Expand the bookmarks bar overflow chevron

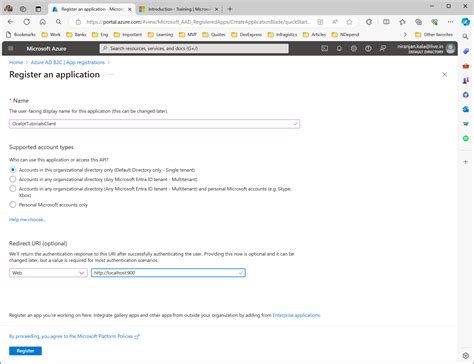tap(405, 34)
